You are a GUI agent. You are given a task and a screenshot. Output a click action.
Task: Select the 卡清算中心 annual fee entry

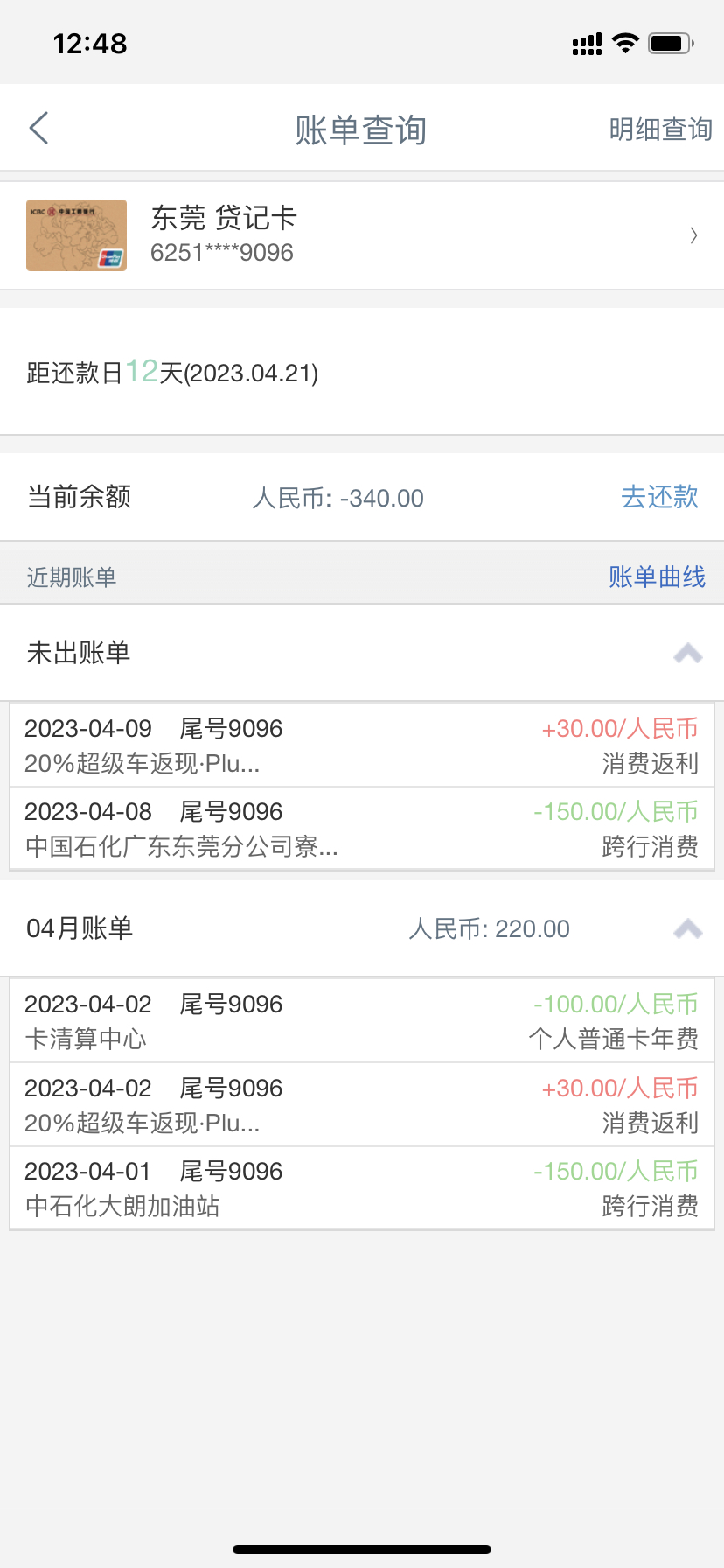tap(362, 1021)
